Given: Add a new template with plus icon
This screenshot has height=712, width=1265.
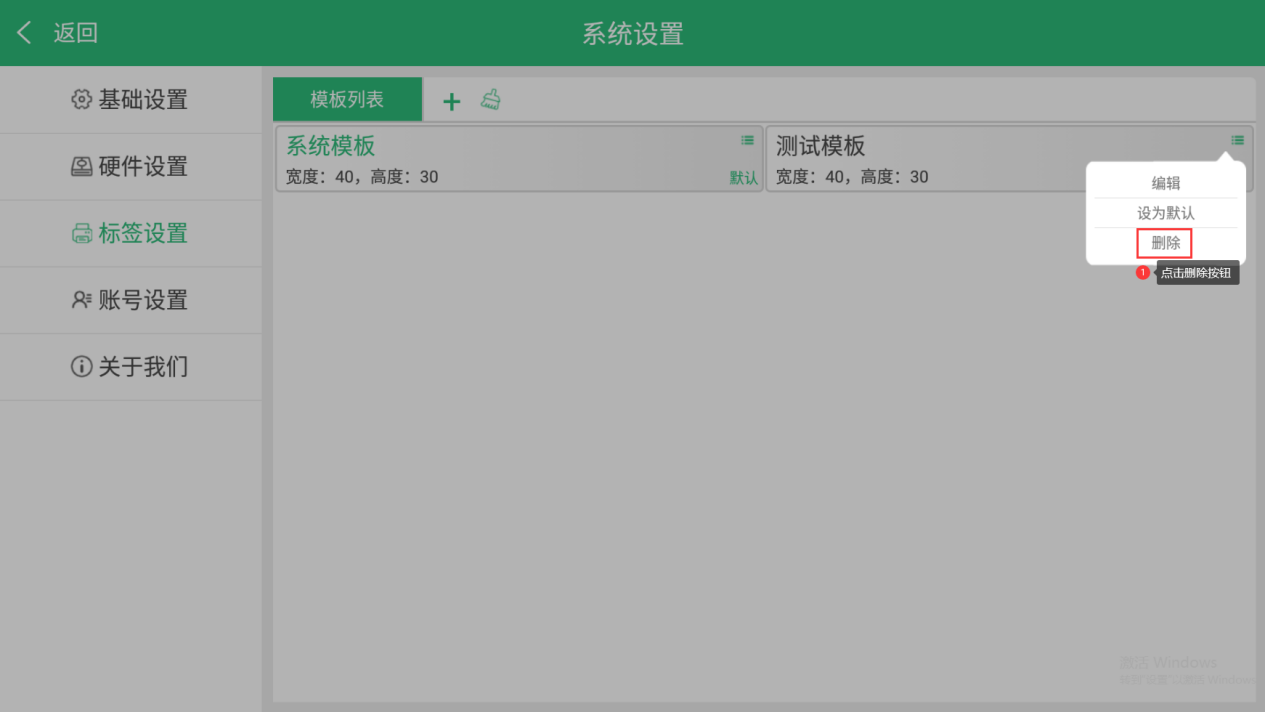Looking at the screenshot, I should click(452, 101).
